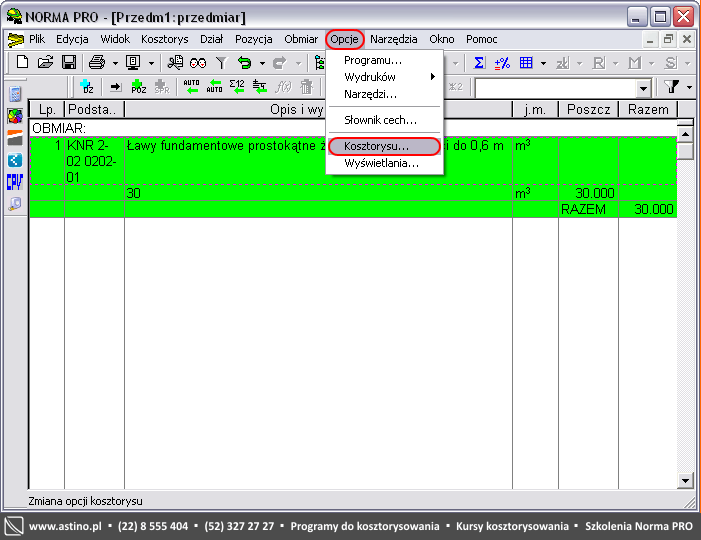Viewport: 701px width, 540px height.
Task: Open the Wydruków submenu
Action: (x=384, y=77)
